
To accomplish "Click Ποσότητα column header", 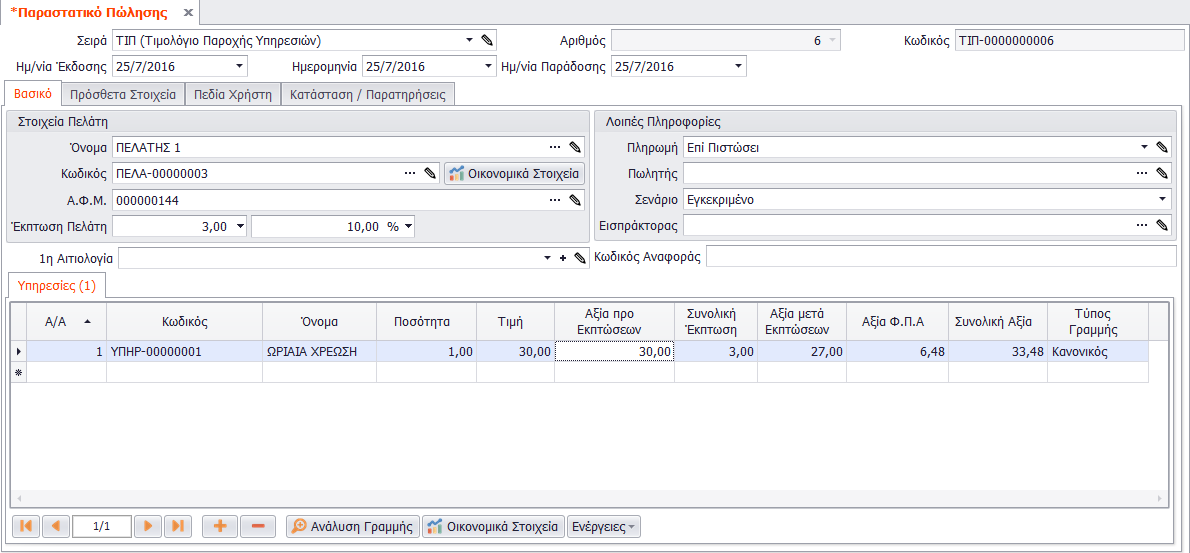I will click(427, 321).
